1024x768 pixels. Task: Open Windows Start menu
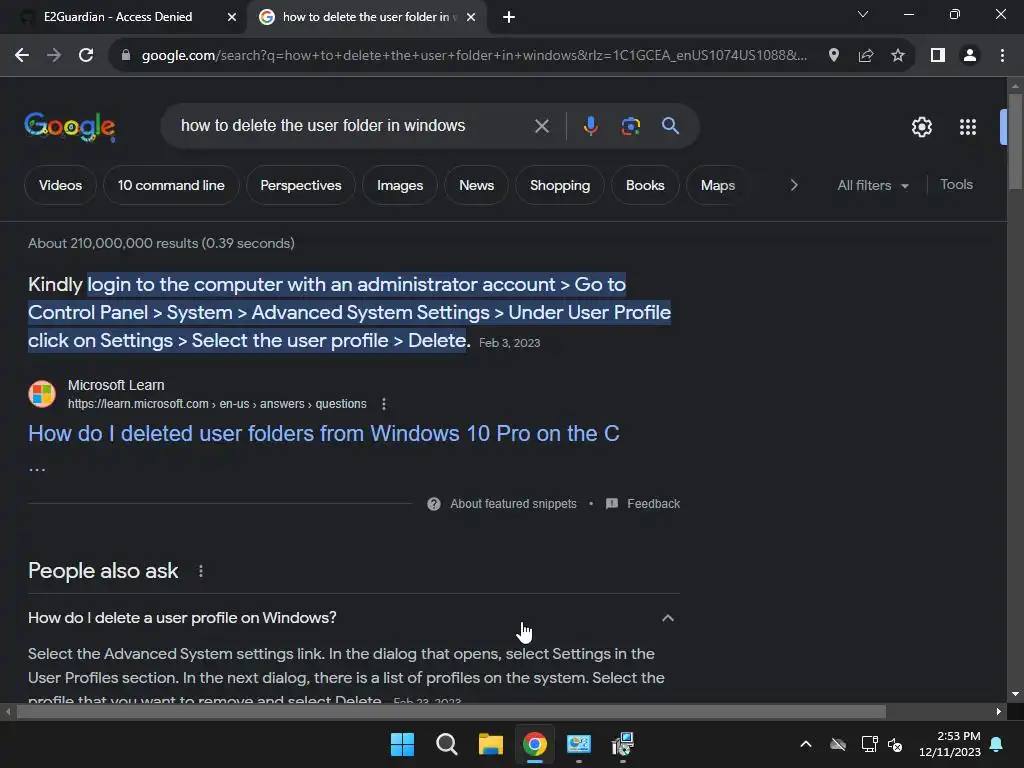(402, 744)
